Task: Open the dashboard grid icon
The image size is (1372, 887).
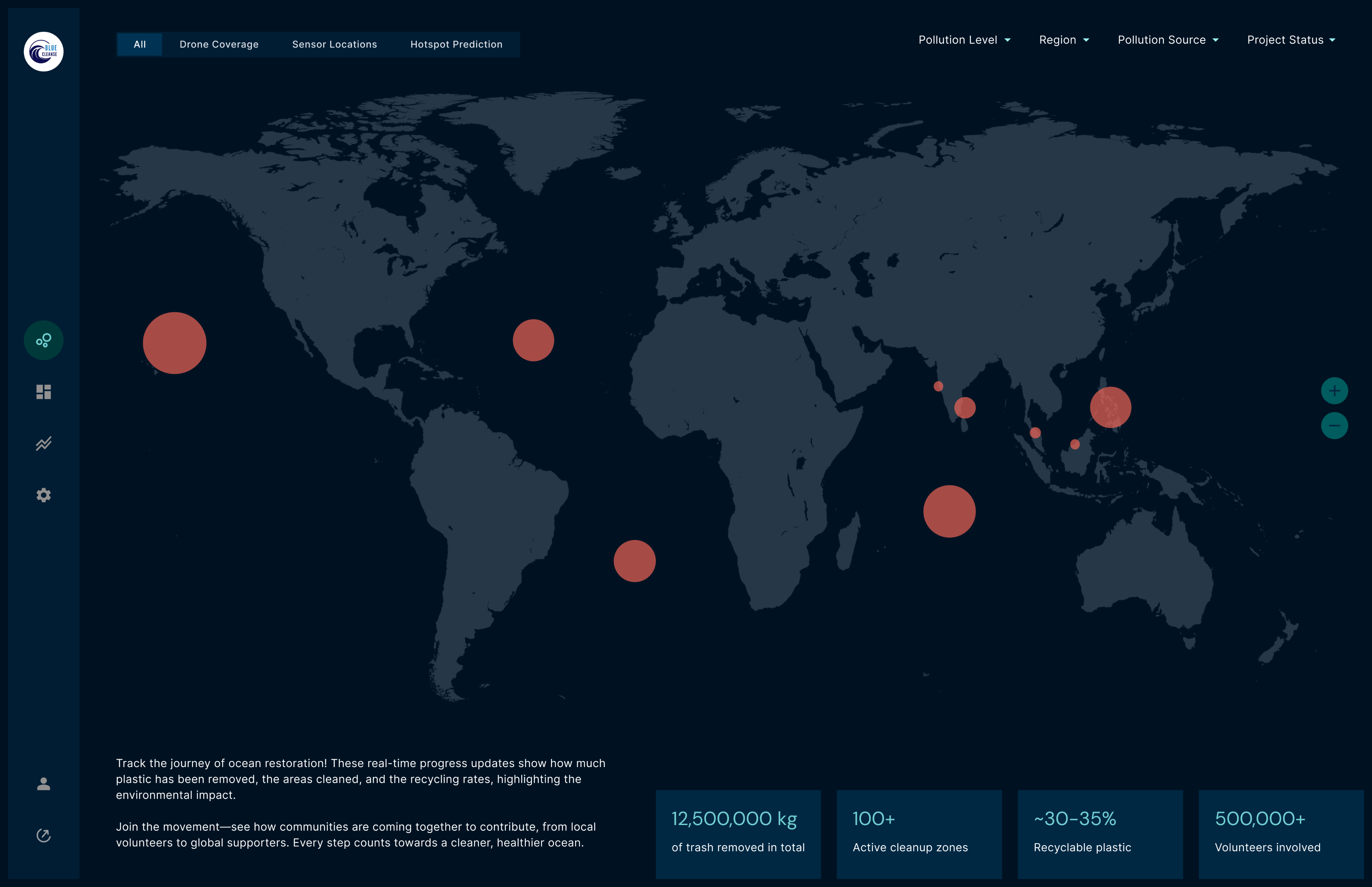Action: point(44,392)
